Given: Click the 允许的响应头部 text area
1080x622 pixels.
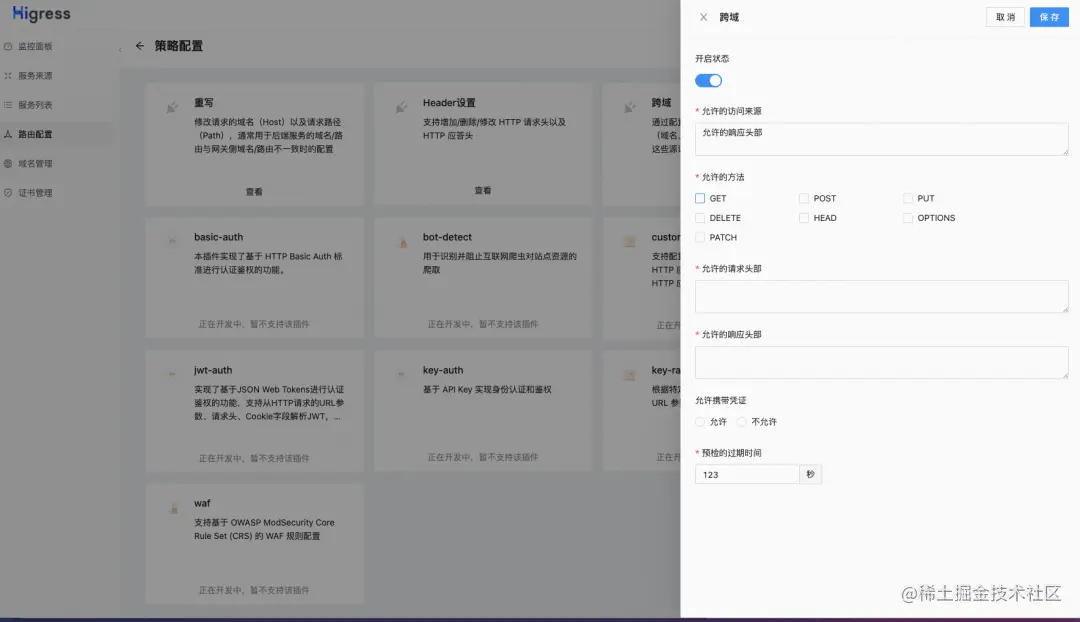Looking at the screenshot, I should (882, 362).
